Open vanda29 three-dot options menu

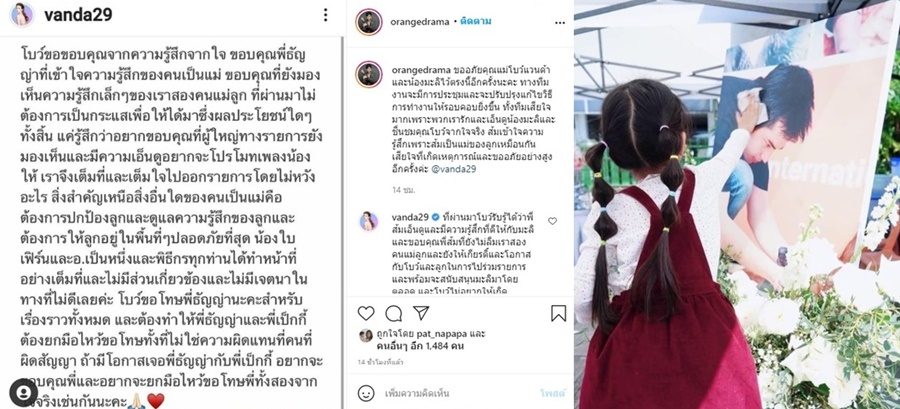coord(325,15)
